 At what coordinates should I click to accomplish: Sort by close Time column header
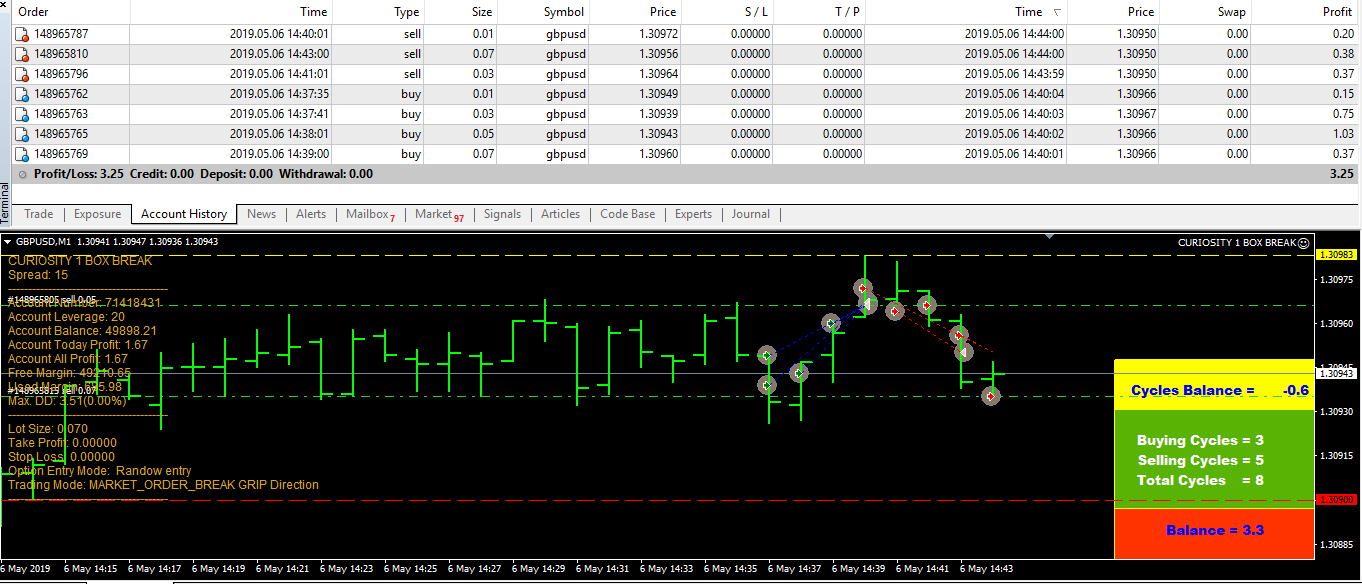tap(1028, 12)
